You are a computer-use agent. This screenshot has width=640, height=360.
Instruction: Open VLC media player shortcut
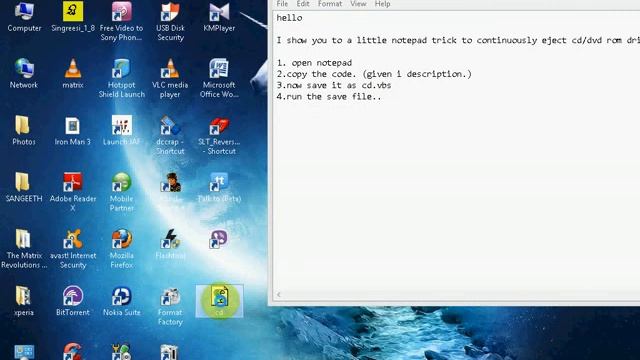click(x=170, y=78)
